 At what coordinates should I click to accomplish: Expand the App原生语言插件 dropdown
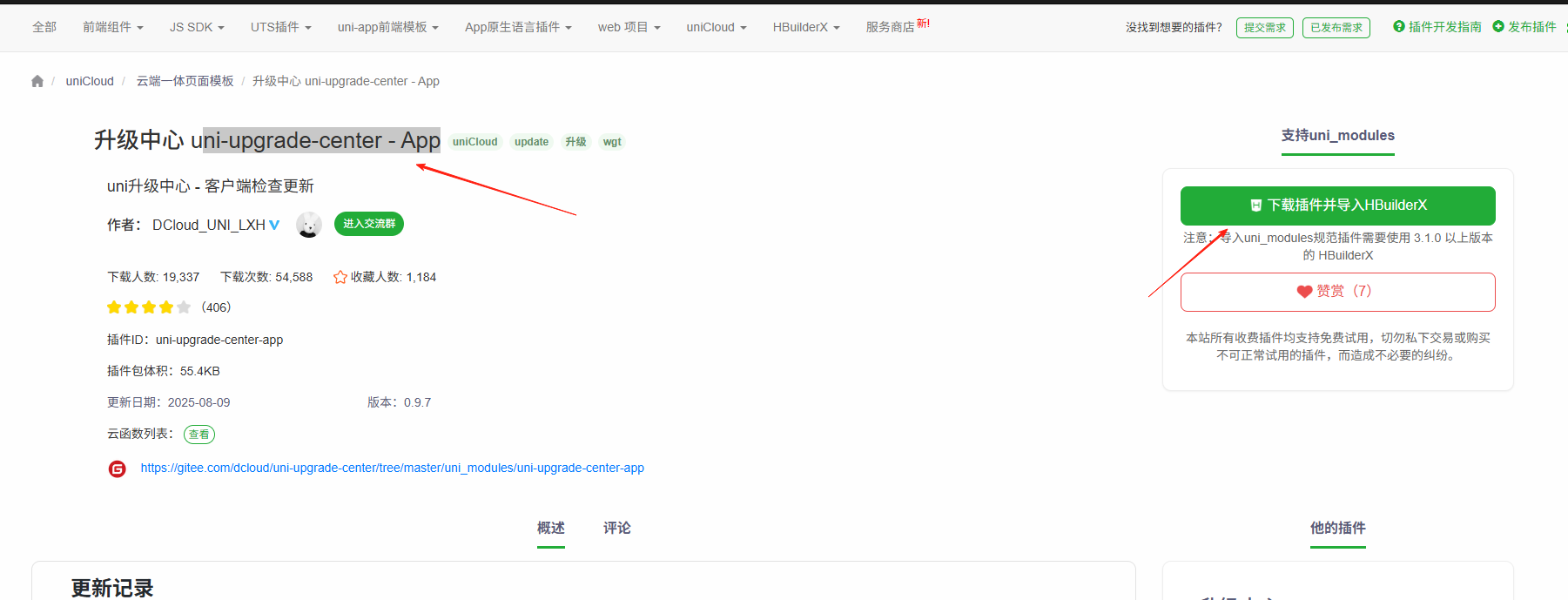(518, 27)
